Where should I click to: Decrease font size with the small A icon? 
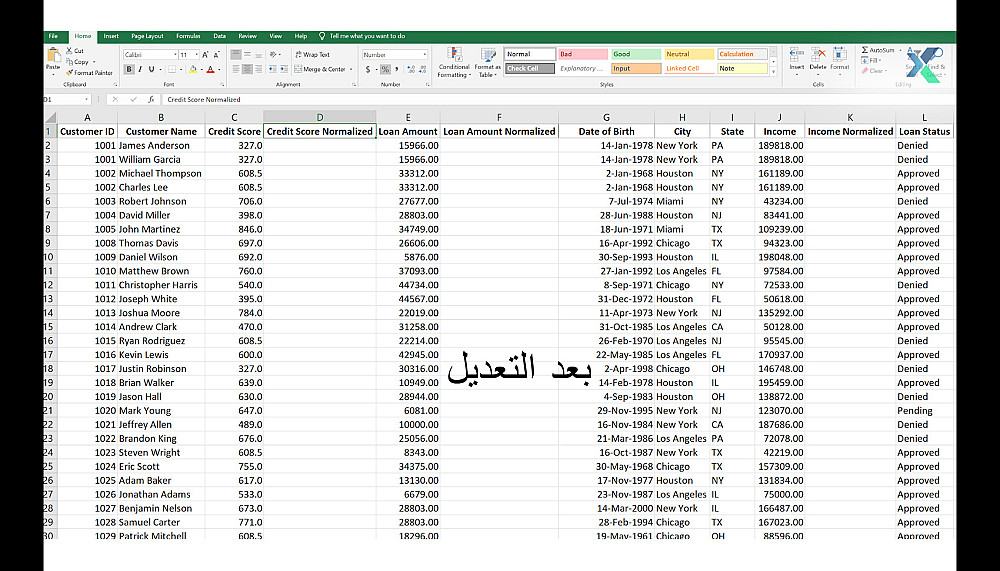pos(216,55)
